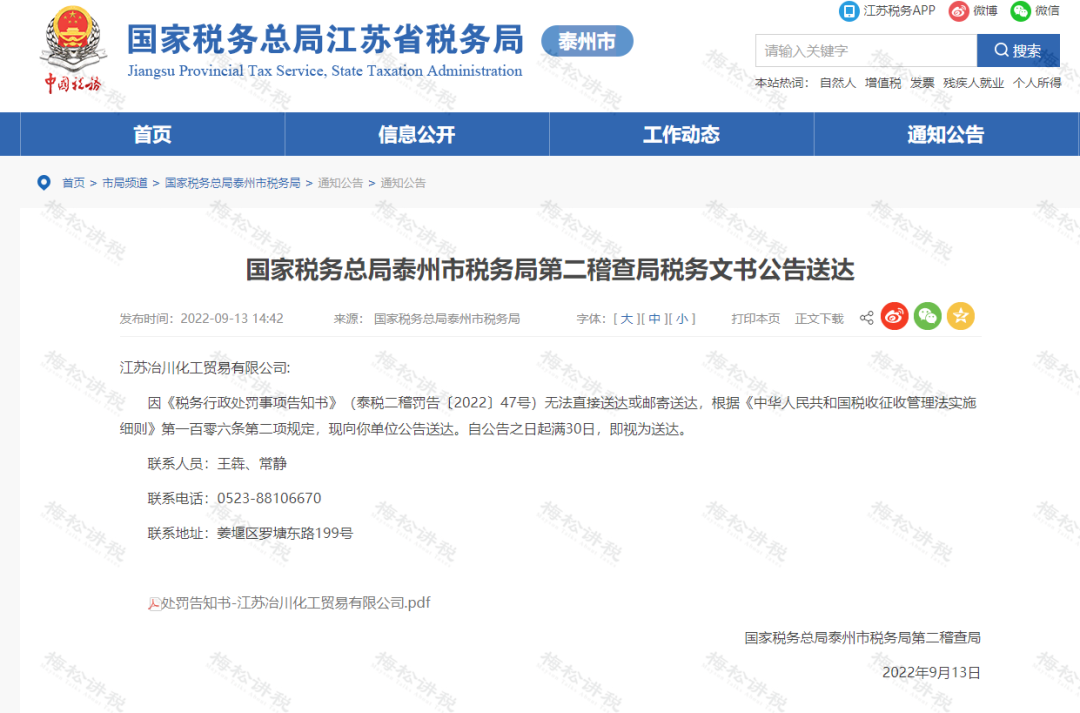Open 处罚告知书 PDF attachment link
The width and height of the screenshot is (1080, 713).
point(295,603)
